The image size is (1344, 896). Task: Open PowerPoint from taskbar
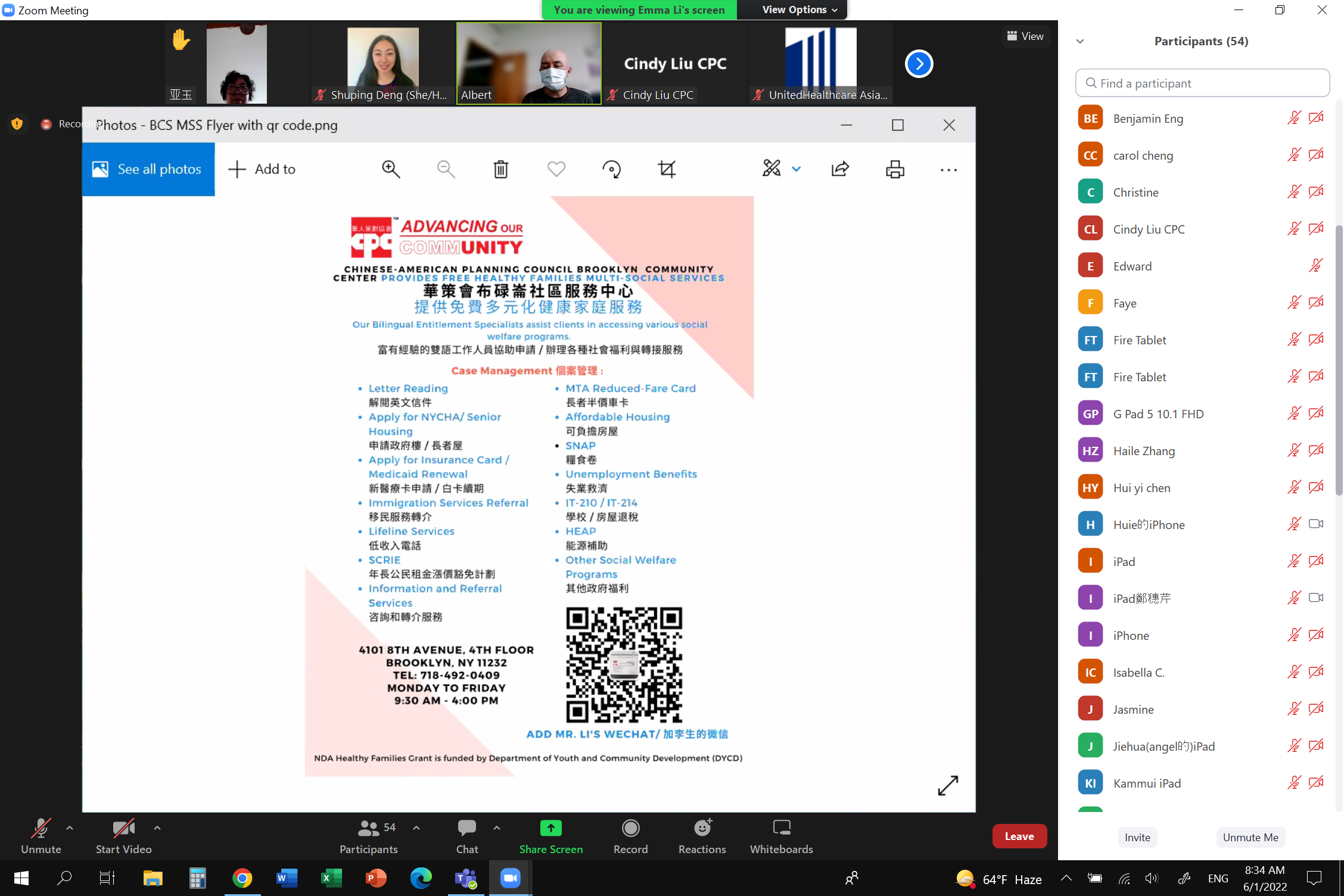tap(376, 878)
